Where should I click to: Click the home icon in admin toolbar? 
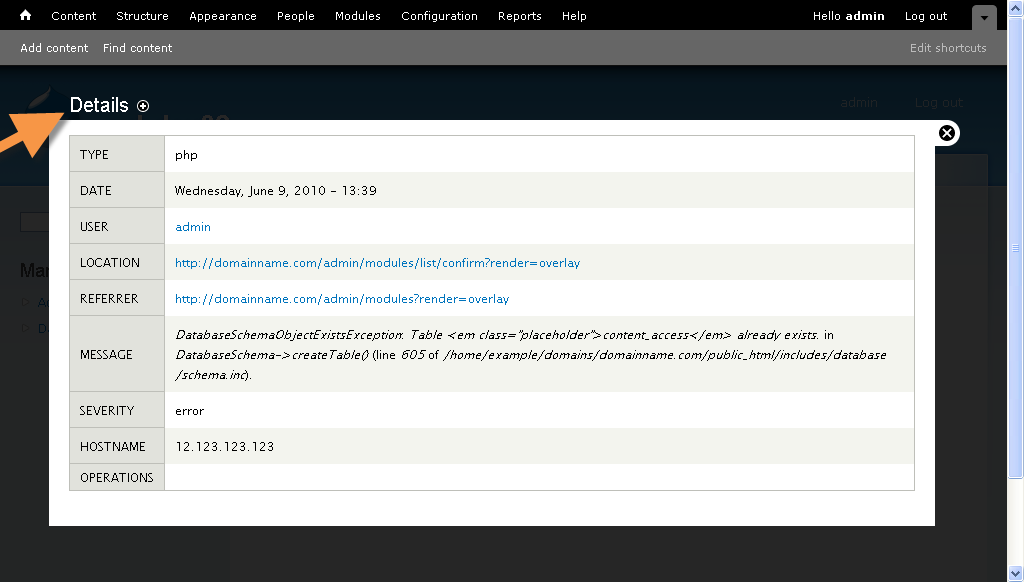point(26,15)
